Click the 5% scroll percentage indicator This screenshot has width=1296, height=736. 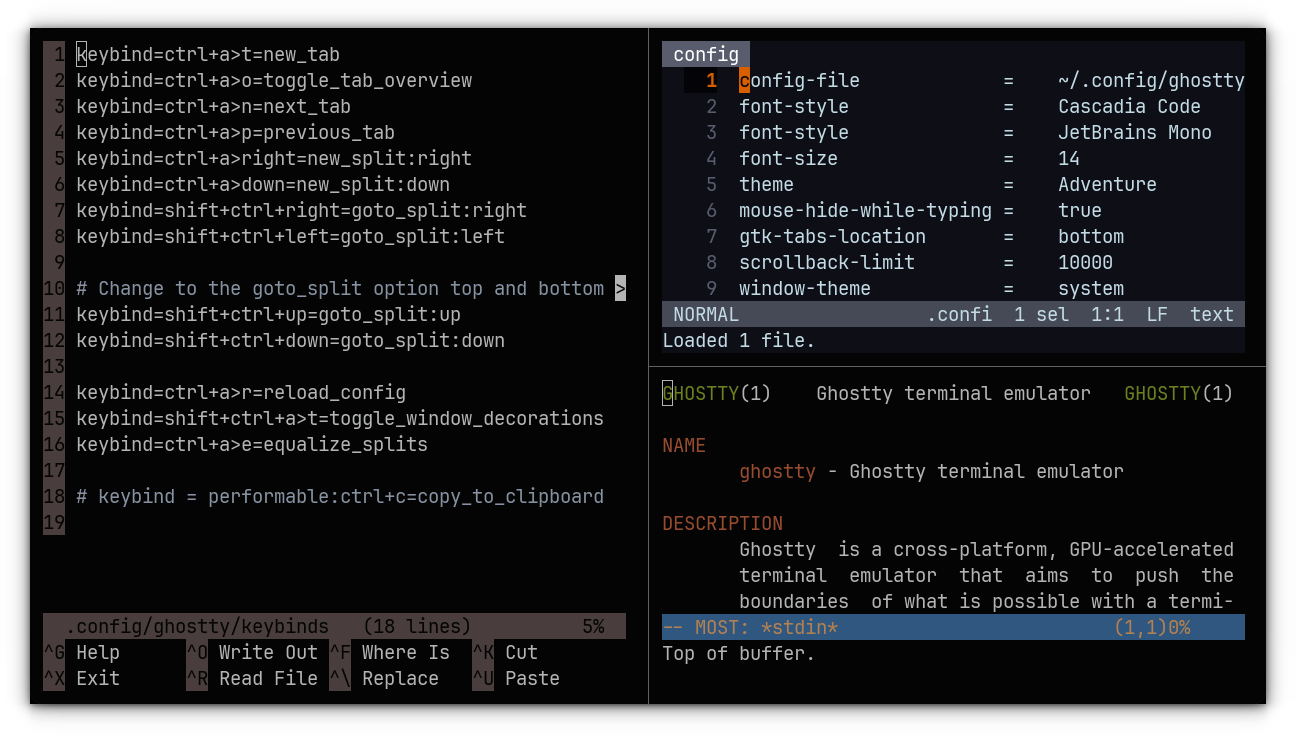(x=593, y=625)
